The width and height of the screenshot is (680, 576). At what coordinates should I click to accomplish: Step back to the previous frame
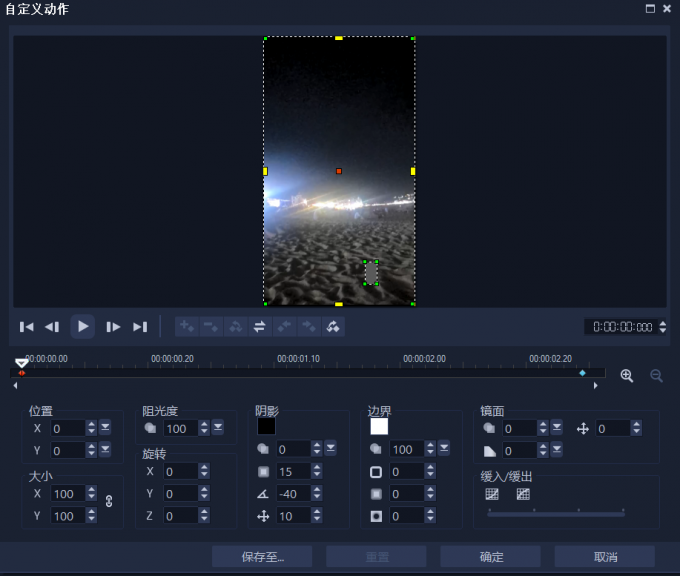tap(52, 326)
